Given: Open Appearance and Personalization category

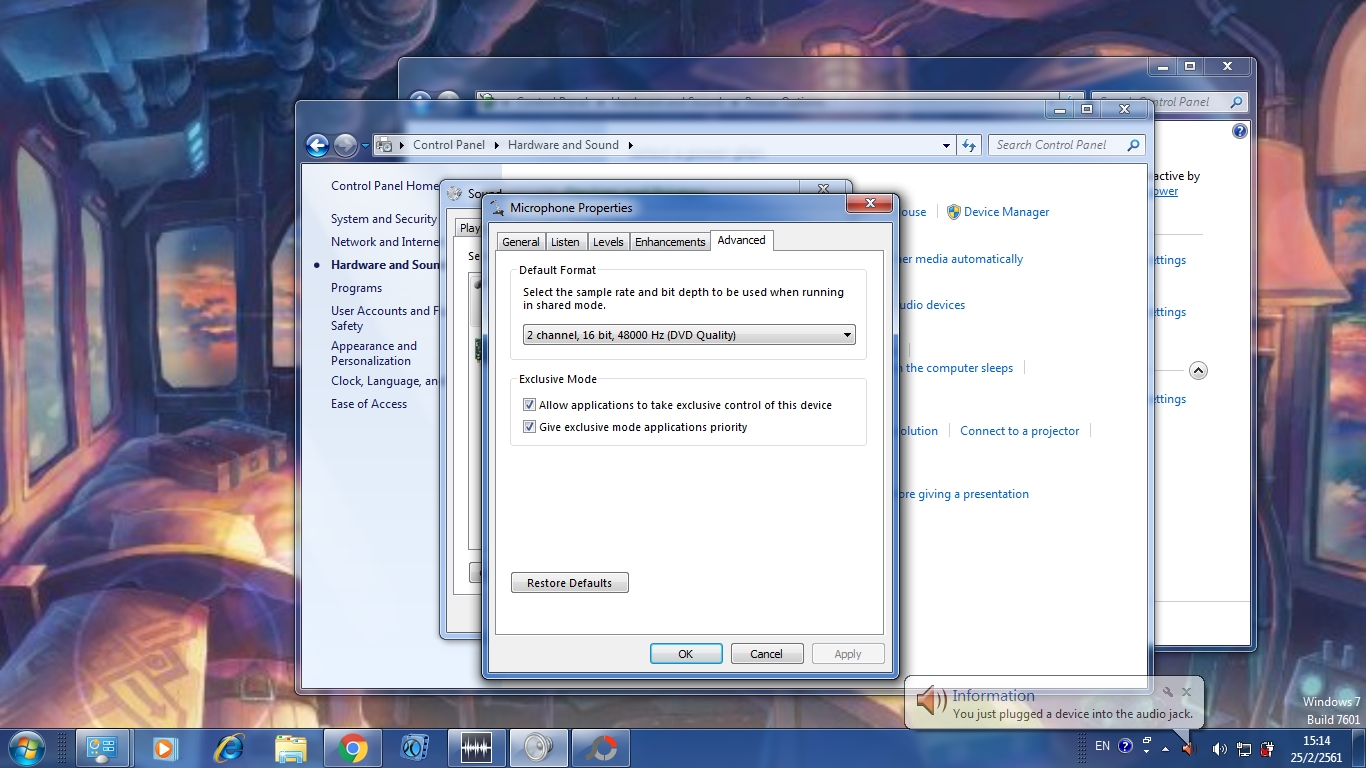Looking at the screenshot, I should (x=374, y=353).
